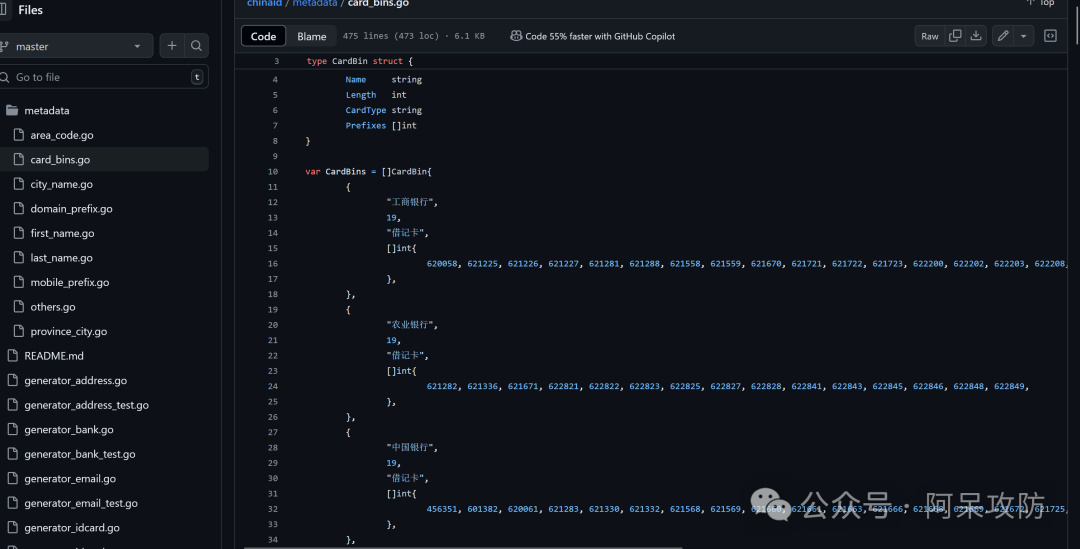Viewport: 1080px width, 549px height.
Task: Click the "工商银行" string
Action: [x=411, y=203]
